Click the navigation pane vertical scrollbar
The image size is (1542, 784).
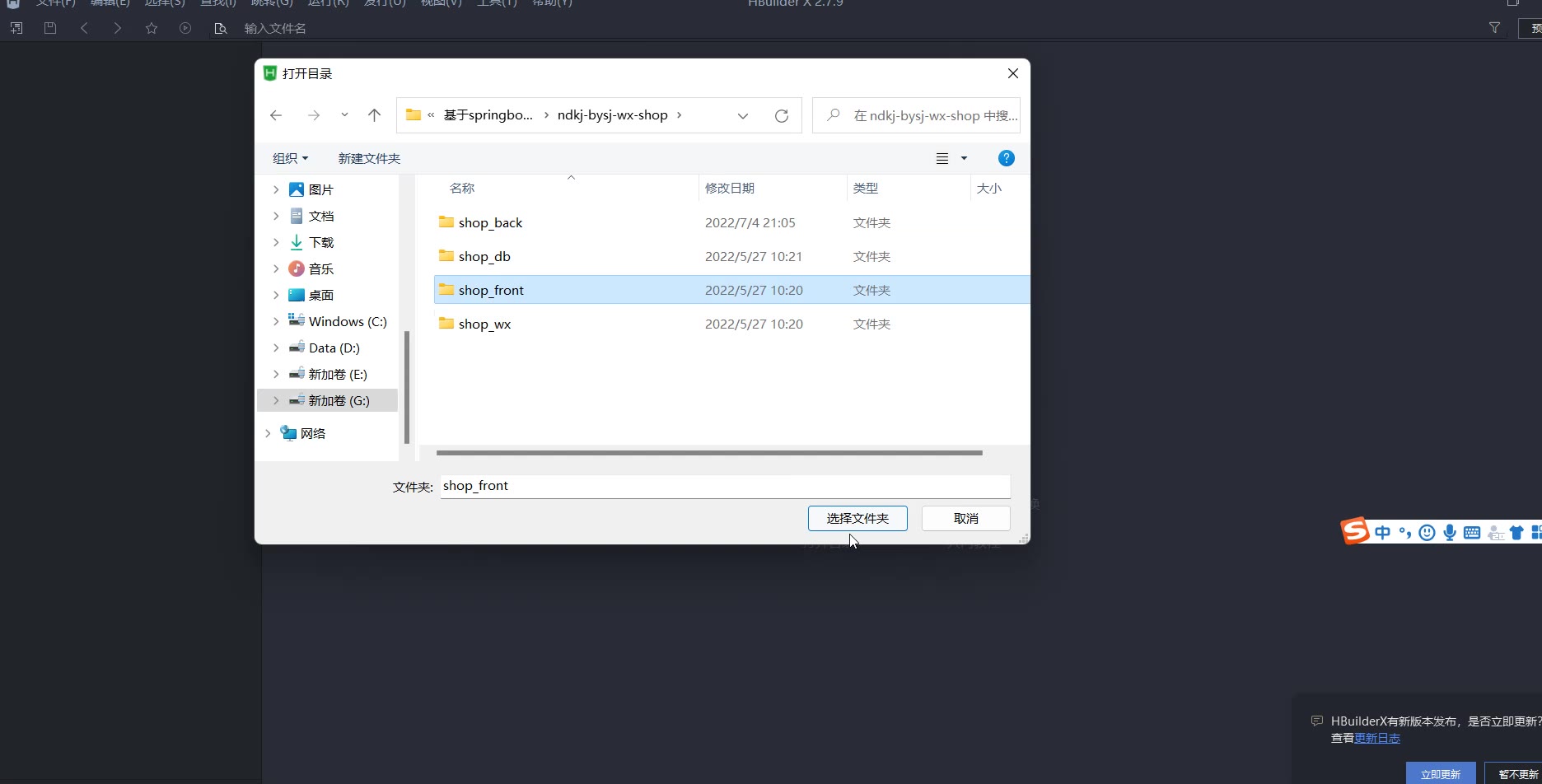(x=407, y=387)
